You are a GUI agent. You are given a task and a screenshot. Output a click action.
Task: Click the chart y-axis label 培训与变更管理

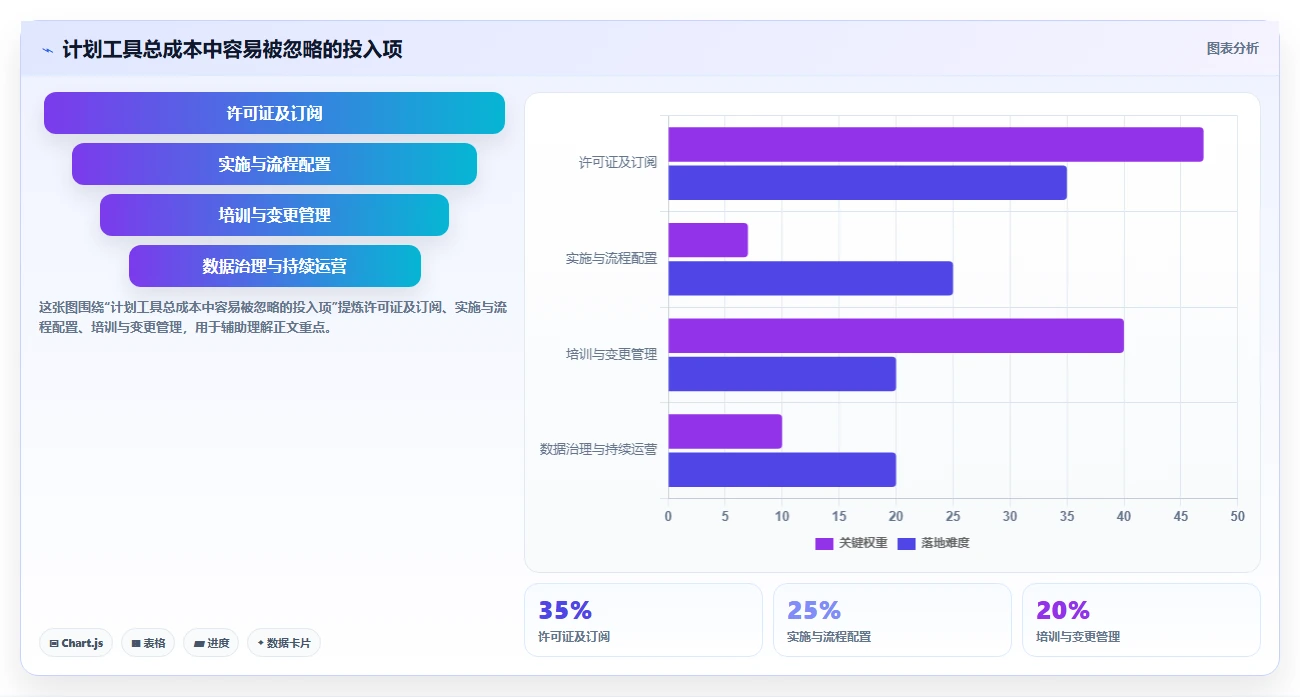(x=611, y=354)
